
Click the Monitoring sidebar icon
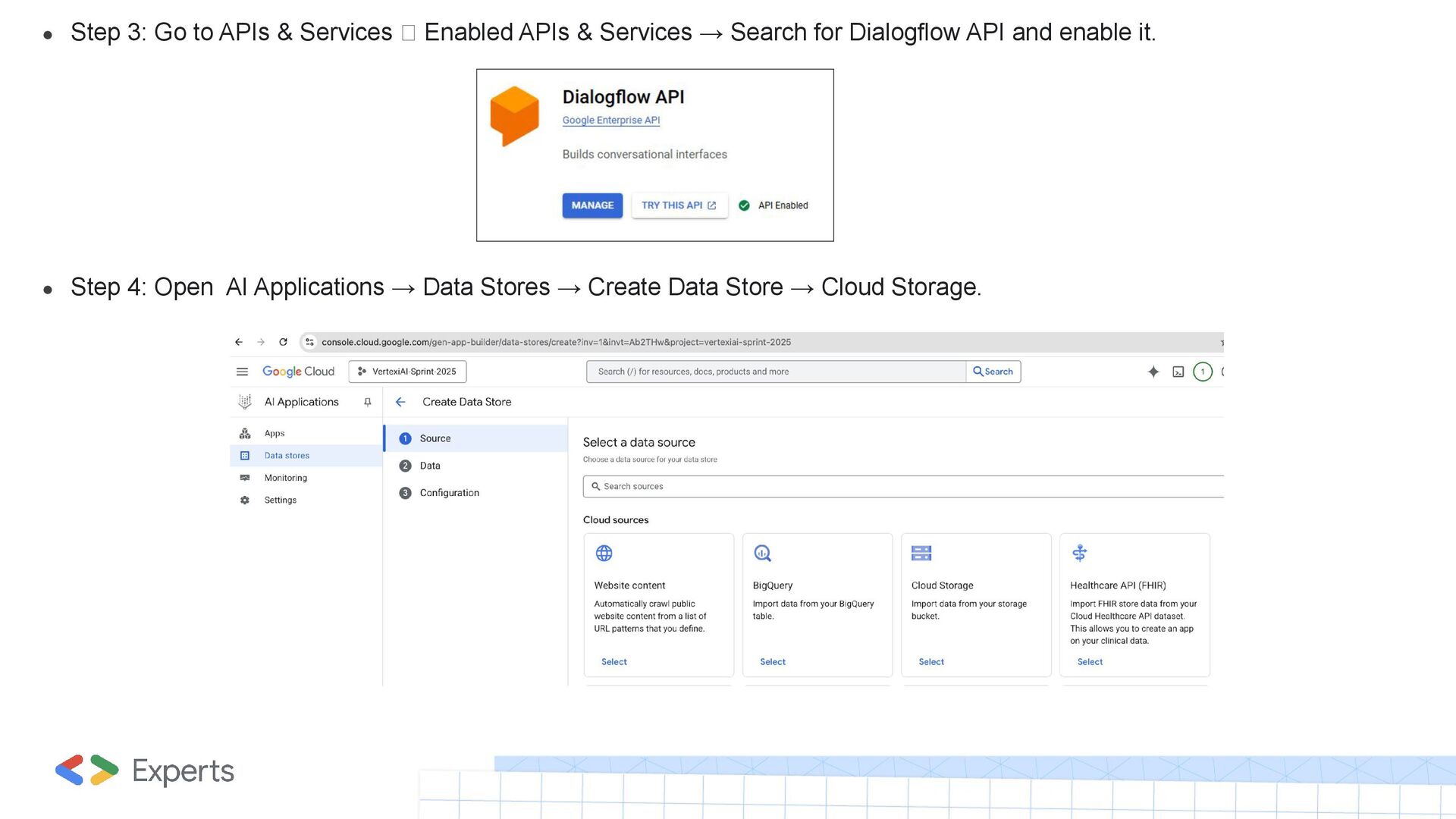click(245, 478)
